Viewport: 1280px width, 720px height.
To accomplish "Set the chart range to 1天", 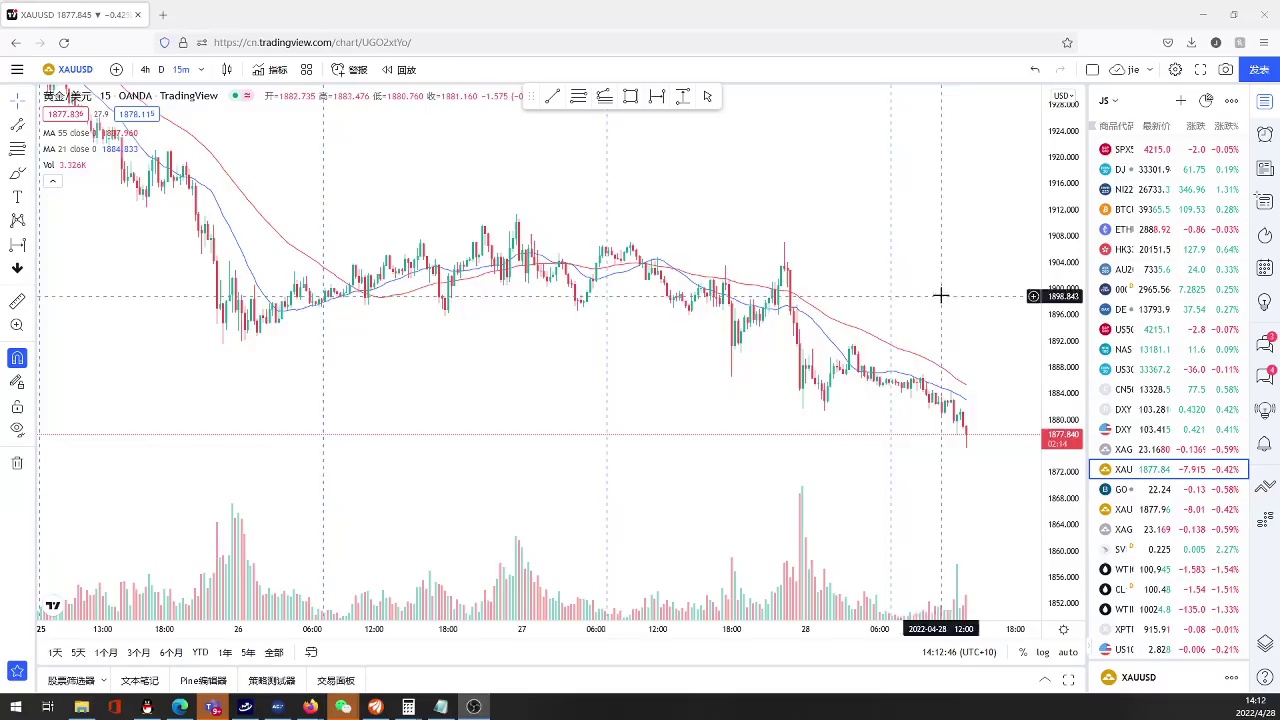I will (55, 653).
